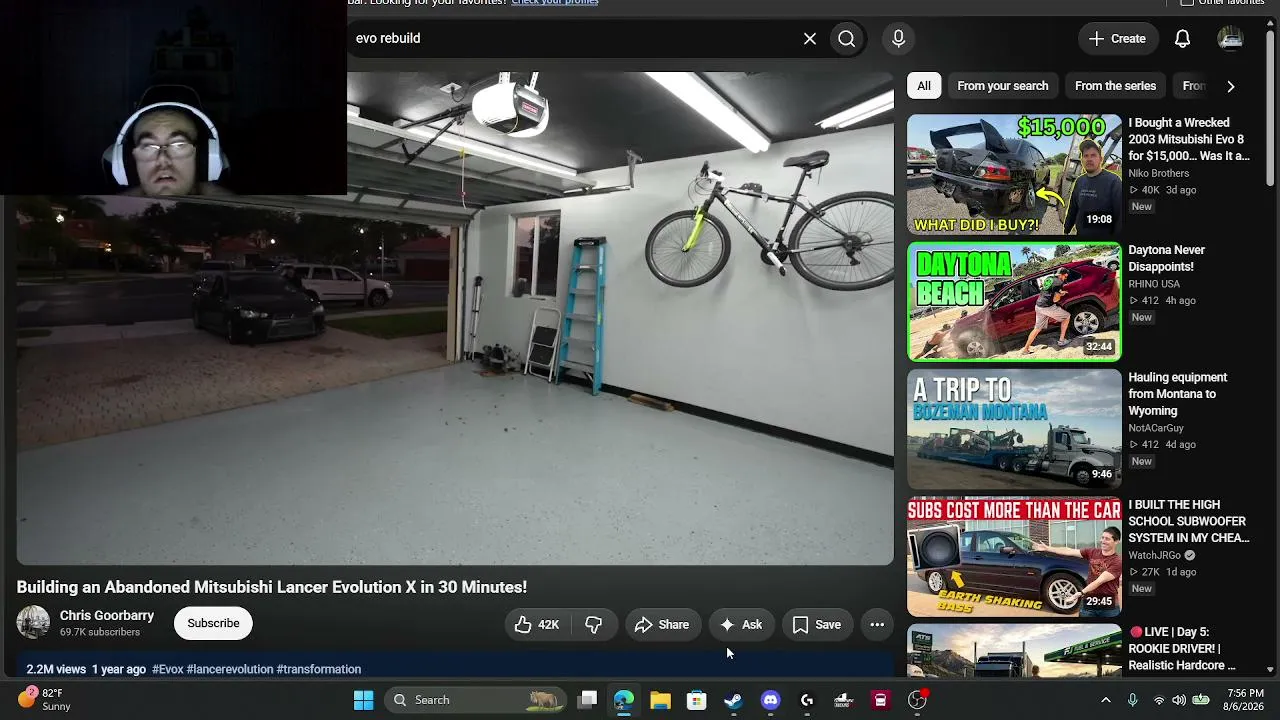Save the video to a playlist
1280x720 pixels.
coord(817,625)
